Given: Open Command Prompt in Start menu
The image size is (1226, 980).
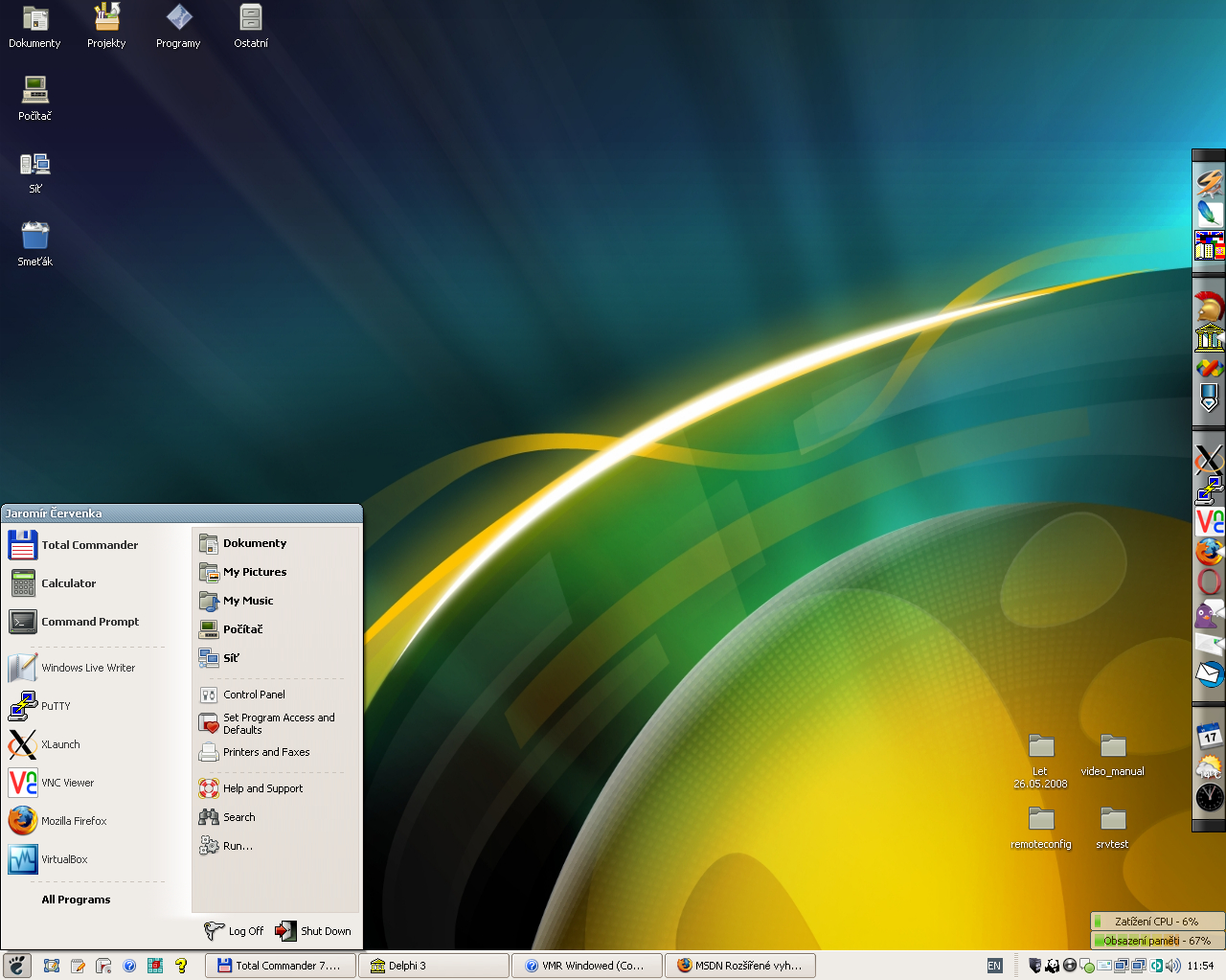Looking at the screenshot, I should (x=84, y=622).
